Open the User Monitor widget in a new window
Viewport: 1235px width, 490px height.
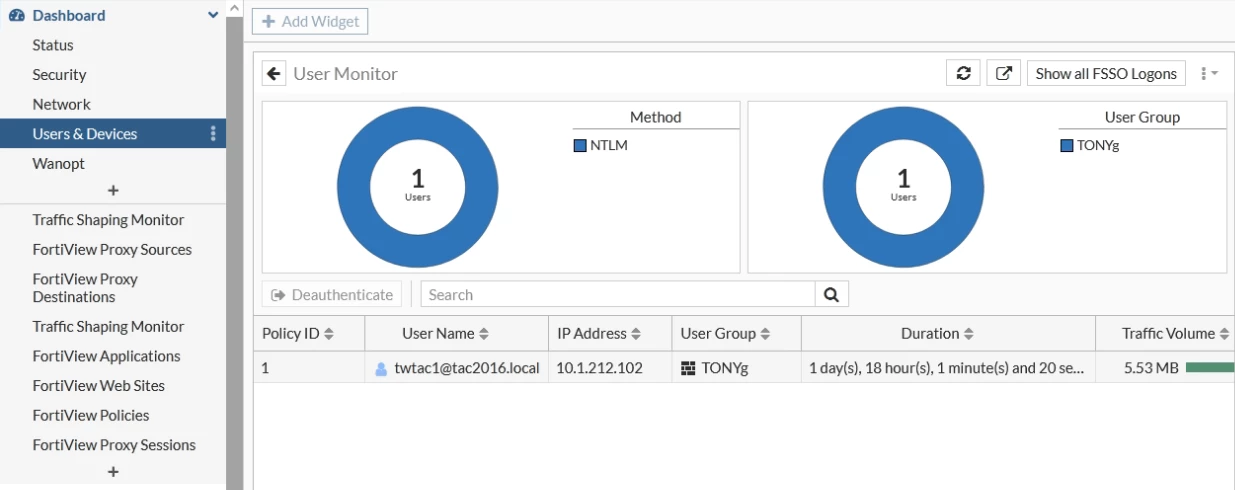coord(1004,73)
